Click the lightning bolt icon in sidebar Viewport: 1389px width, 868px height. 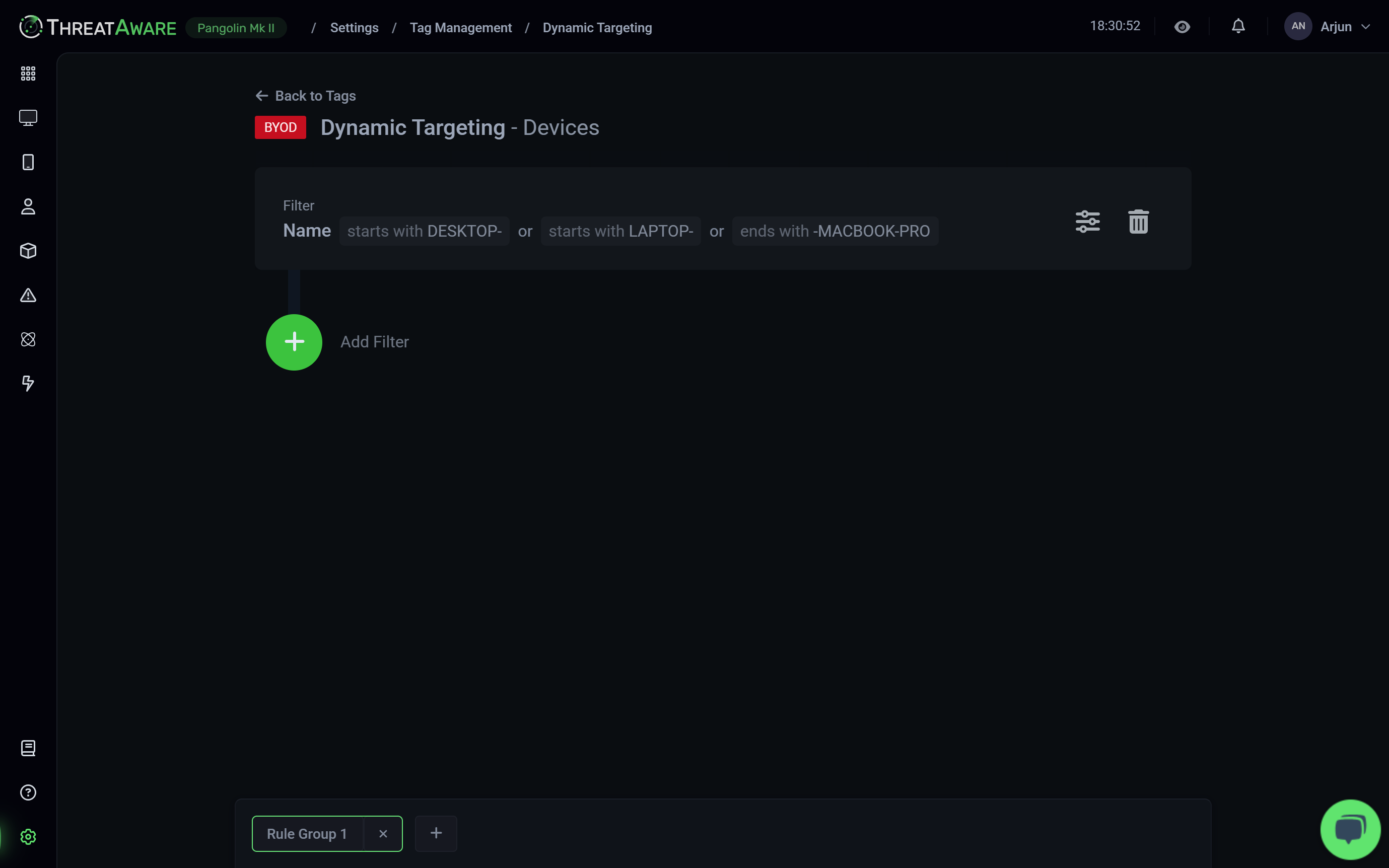(x=28, y=384)
